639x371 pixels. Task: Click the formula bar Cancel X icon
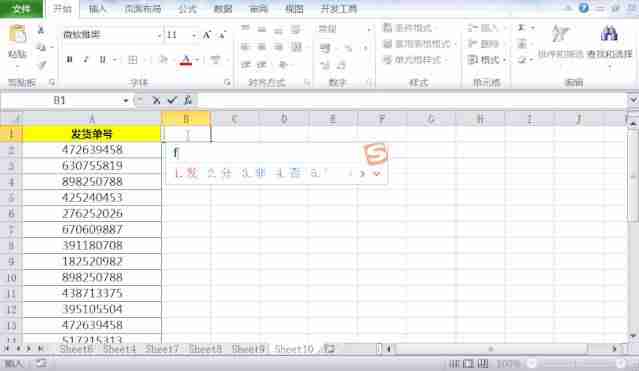(156, 100)
